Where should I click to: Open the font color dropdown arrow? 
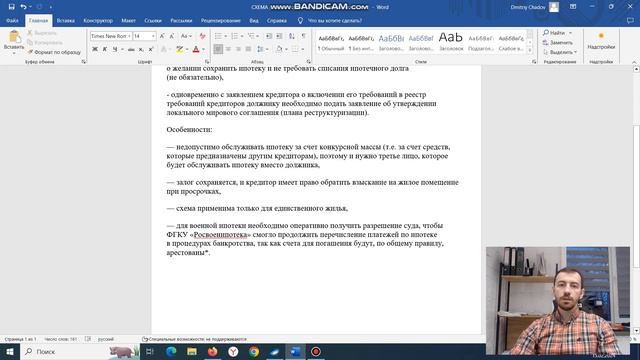(203, 49)
